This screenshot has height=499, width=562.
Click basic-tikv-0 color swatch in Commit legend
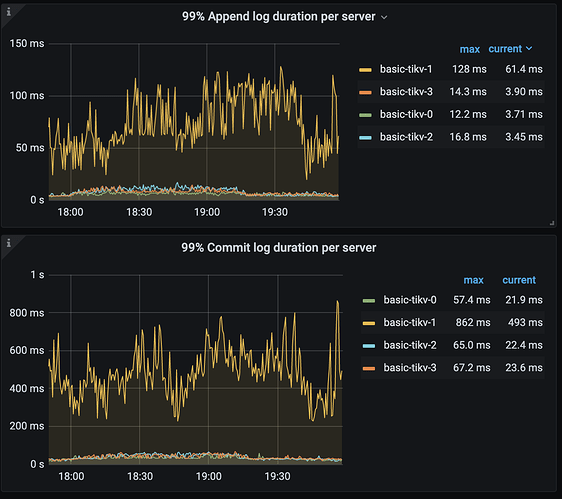coord(369,300)
